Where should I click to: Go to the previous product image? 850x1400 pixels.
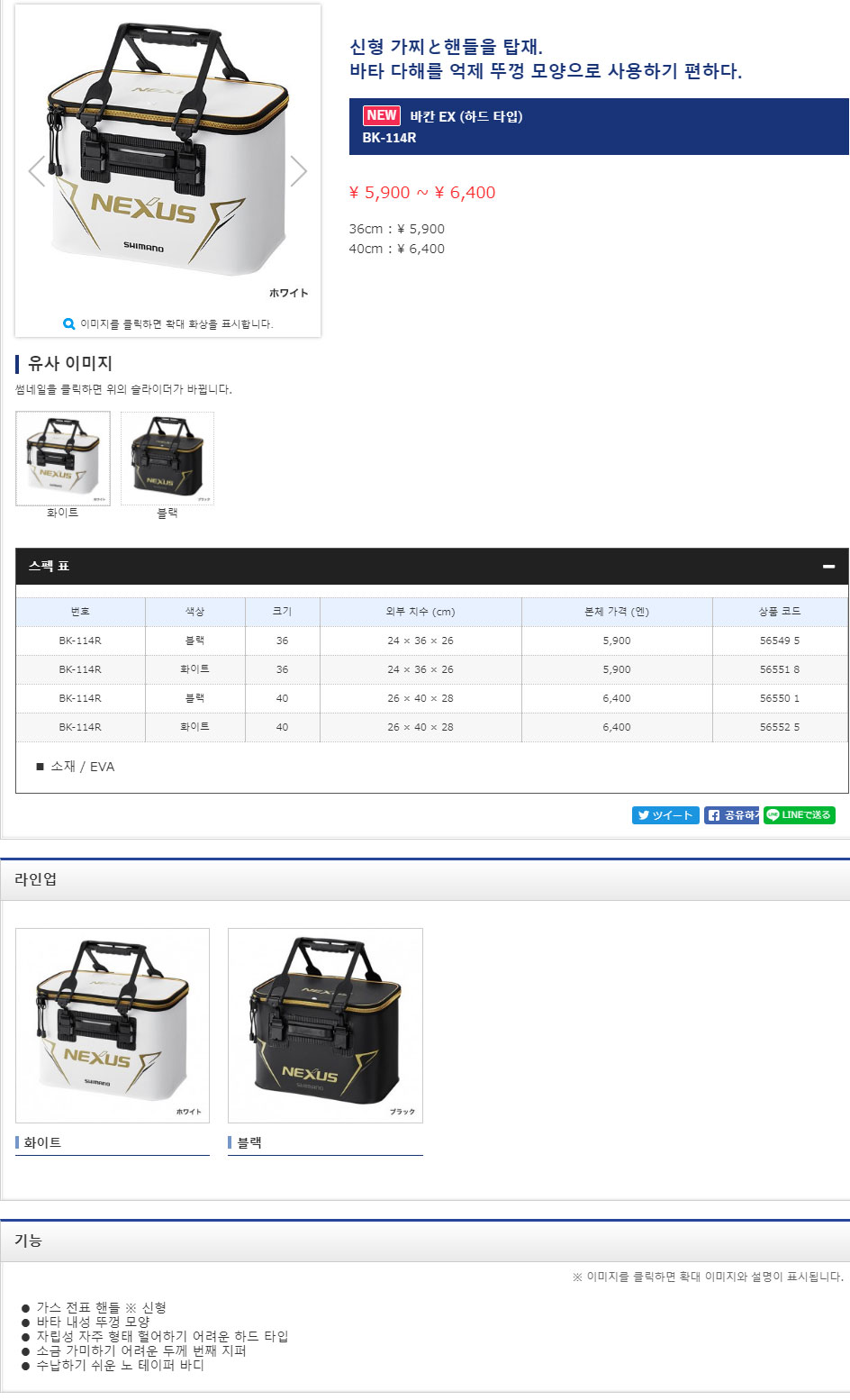tap(37, 171)
